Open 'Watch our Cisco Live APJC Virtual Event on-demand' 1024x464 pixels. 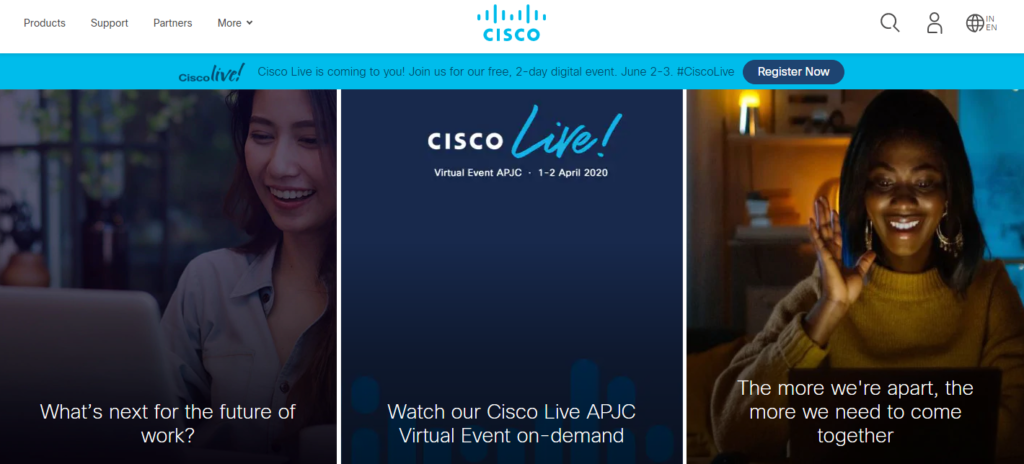click(x=511, y=423)
